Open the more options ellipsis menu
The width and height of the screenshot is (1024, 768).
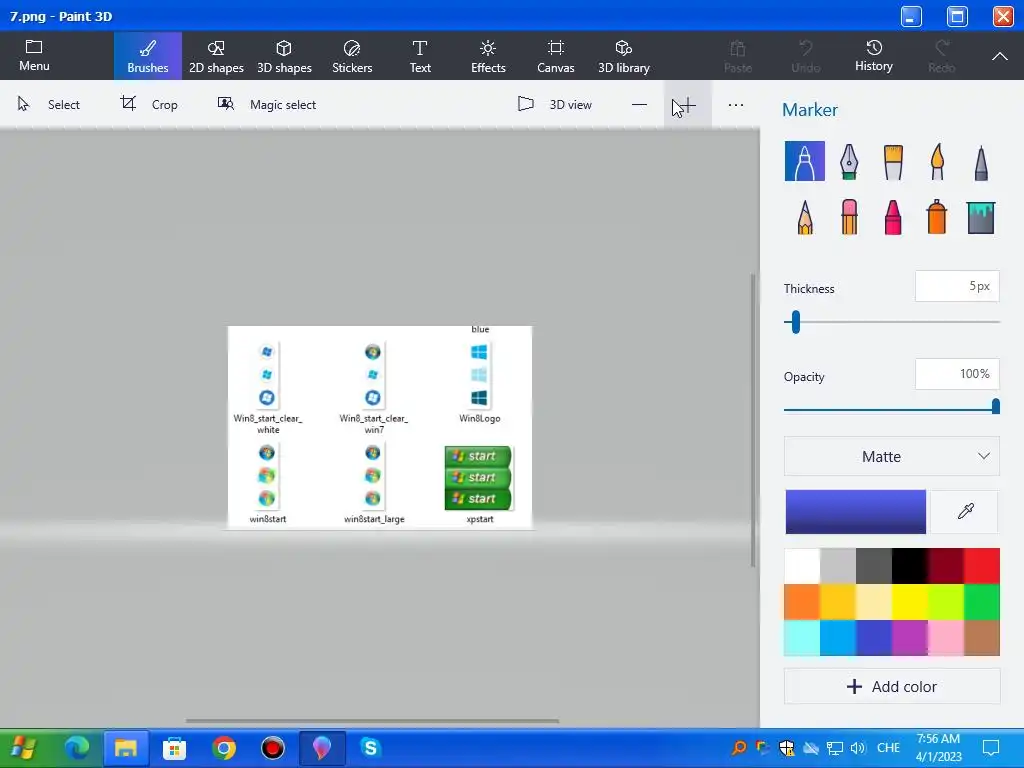pyautogui.click(x=736, y=104)
